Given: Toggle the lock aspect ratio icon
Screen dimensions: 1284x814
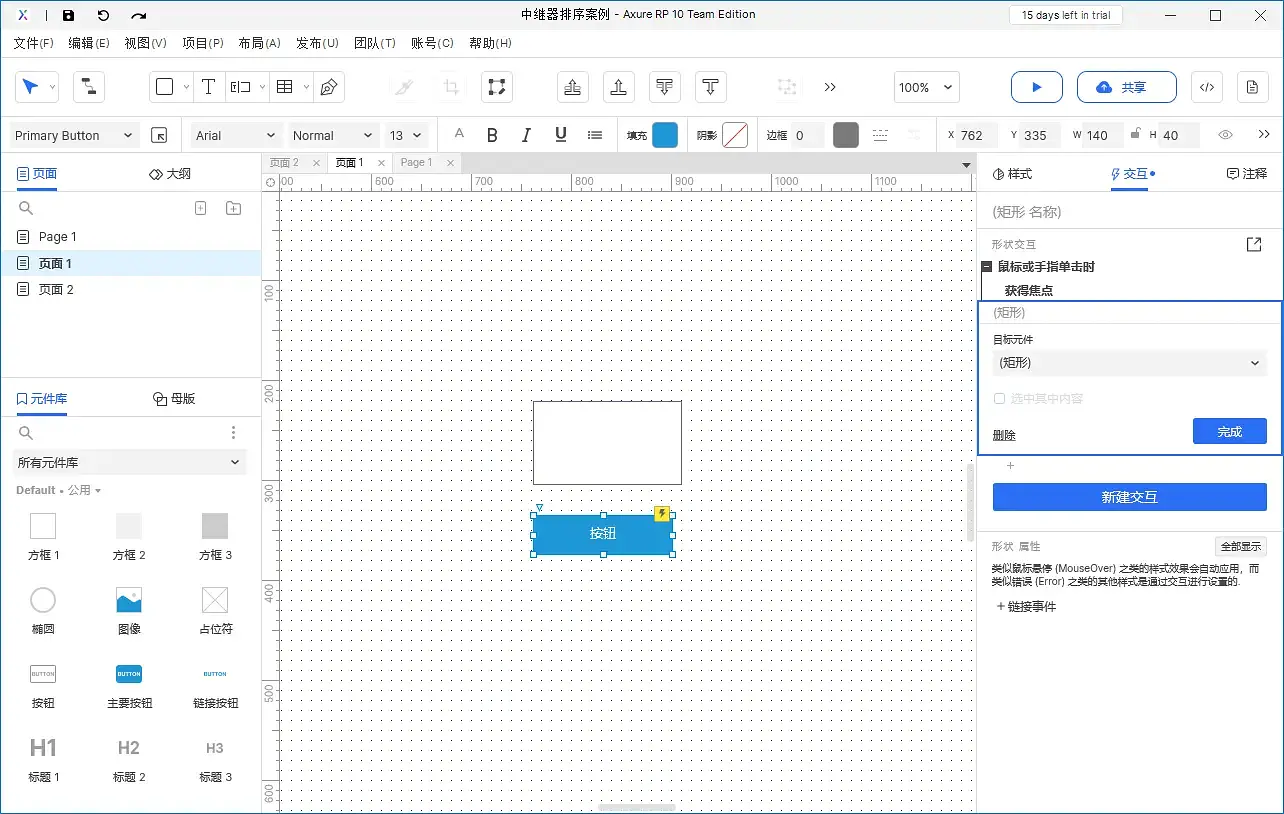Looking at the screenshot, I should (1135, 135).
